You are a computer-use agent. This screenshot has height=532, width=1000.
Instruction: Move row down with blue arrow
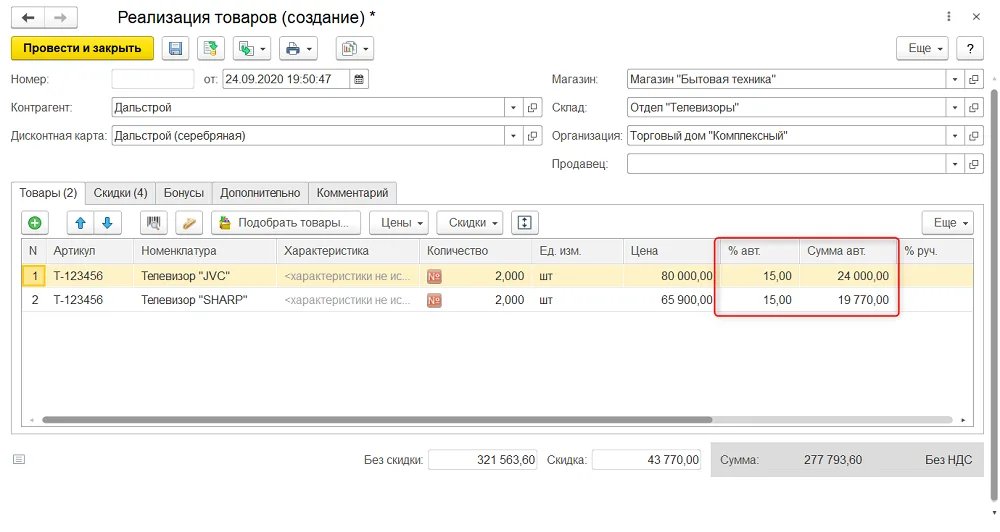tap(107, 223)
